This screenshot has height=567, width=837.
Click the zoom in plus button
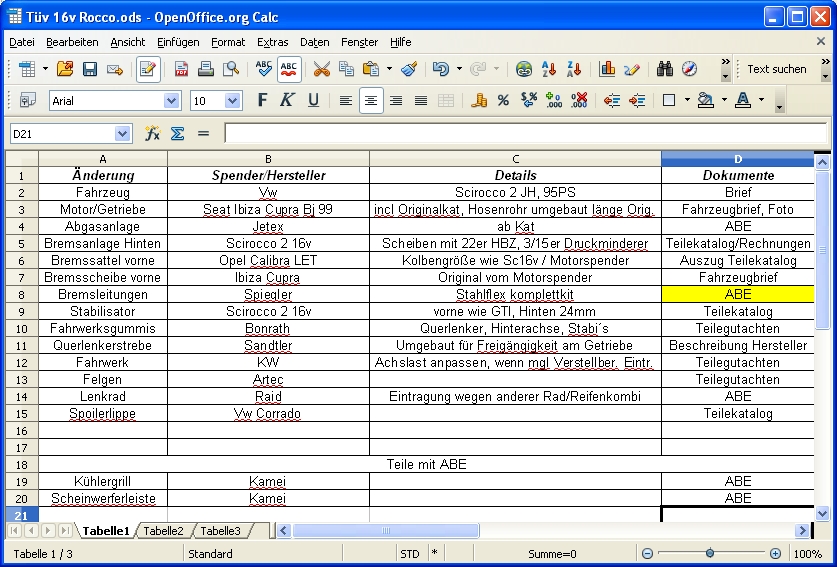tap(775, 553)
